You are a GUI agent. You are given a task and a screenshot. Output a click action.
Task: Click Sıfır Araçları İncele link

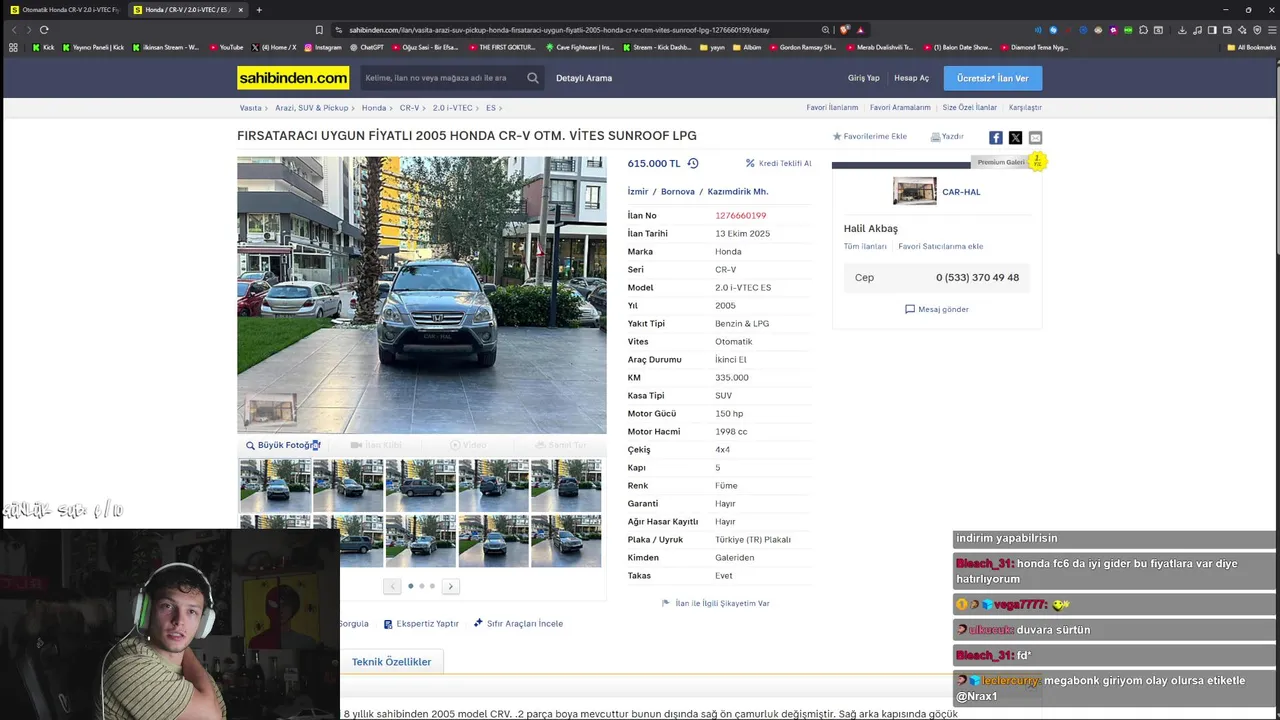(x=518, y=623)
